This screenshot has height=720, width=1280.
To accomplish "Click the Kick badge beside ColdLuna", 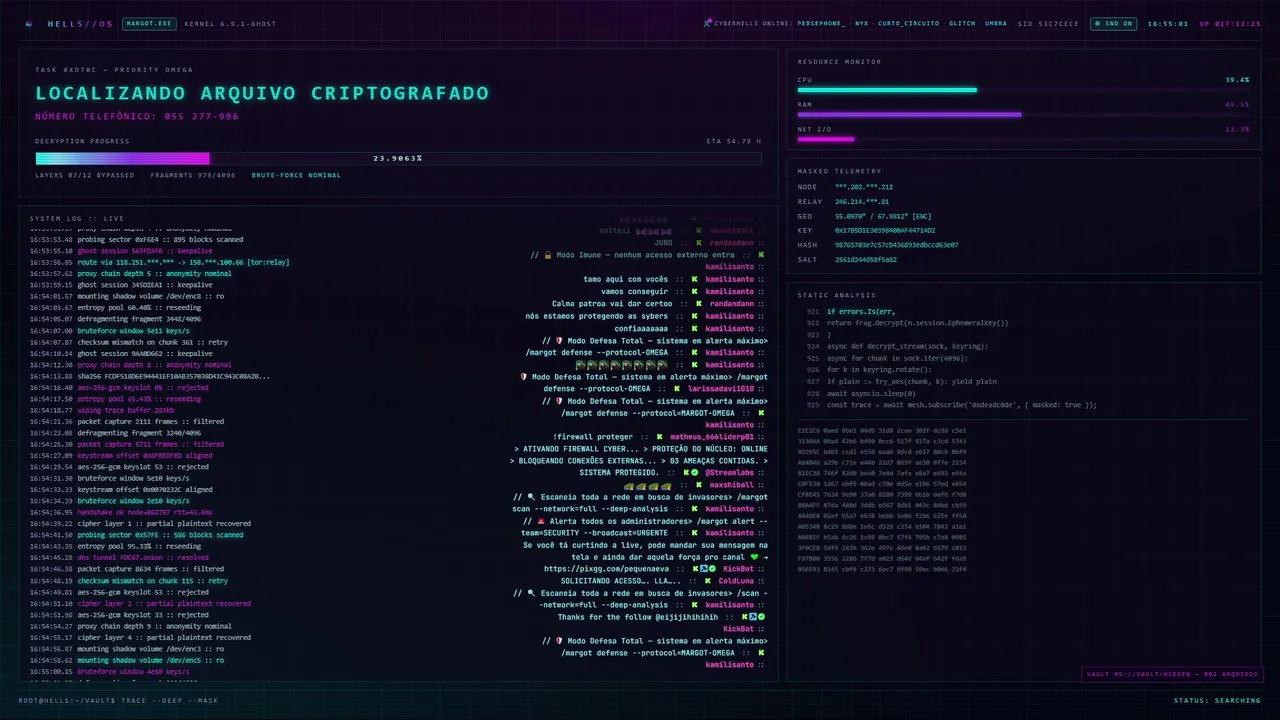I will [706, 581].
